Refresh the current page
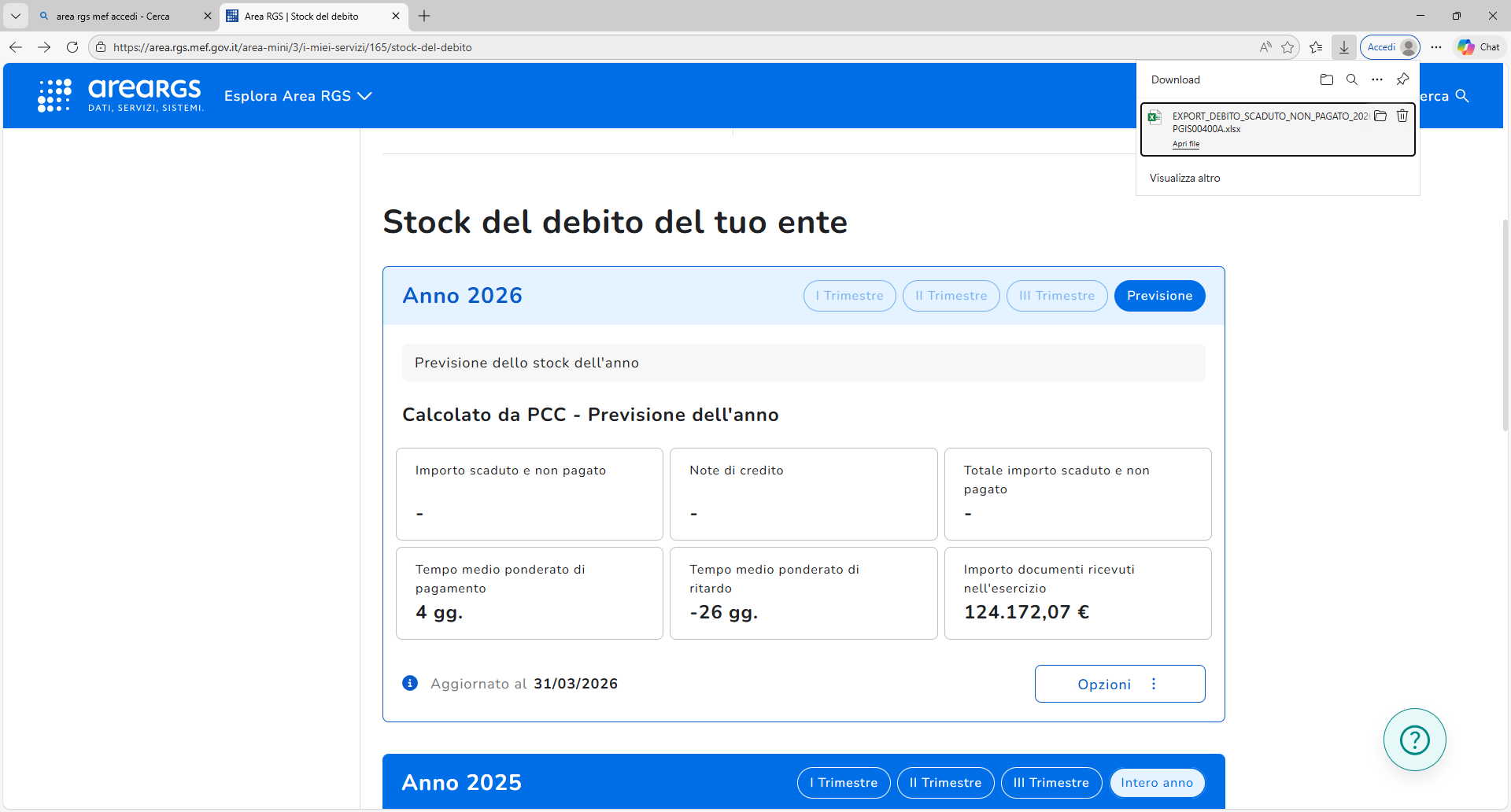 point(72,47)
